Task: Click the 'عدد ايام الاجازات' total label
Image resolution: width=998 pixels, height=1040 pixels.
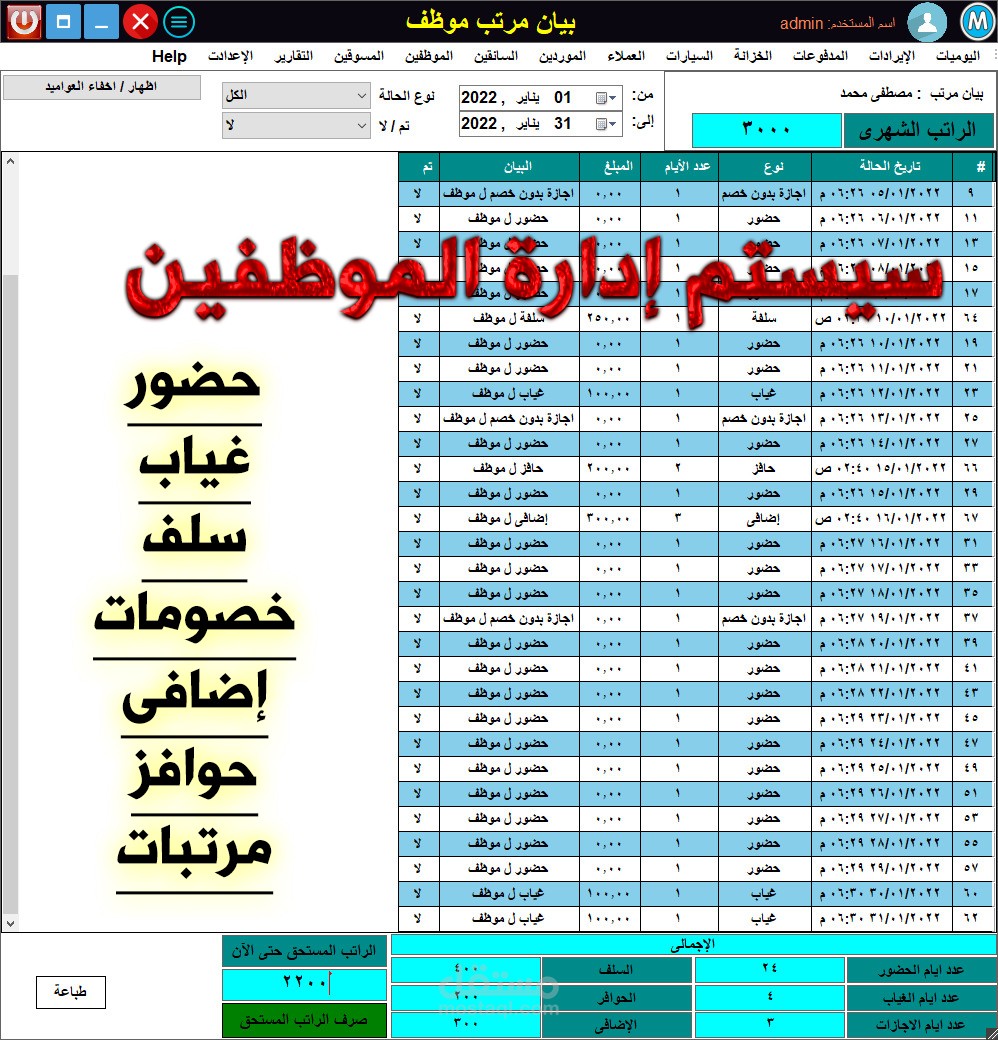Action: tap(920, 1025)
